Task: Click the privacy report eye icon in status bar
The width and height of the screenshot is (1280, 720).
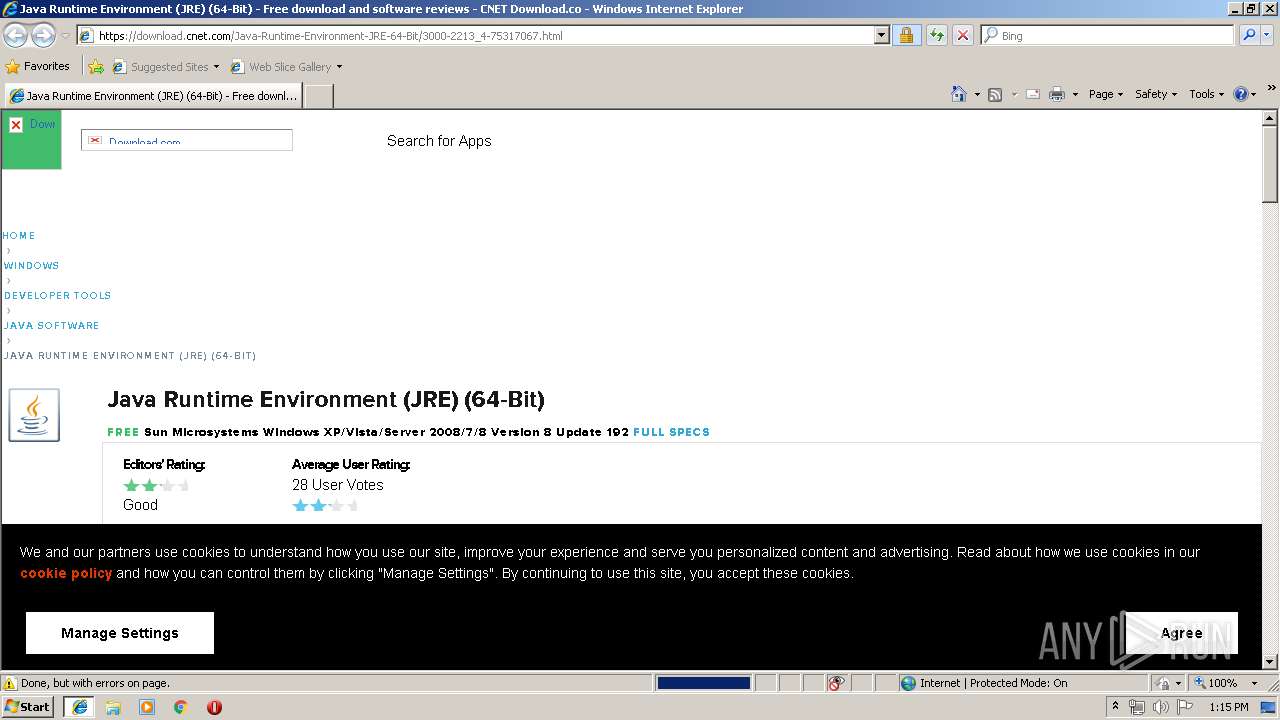Action: 836,683
